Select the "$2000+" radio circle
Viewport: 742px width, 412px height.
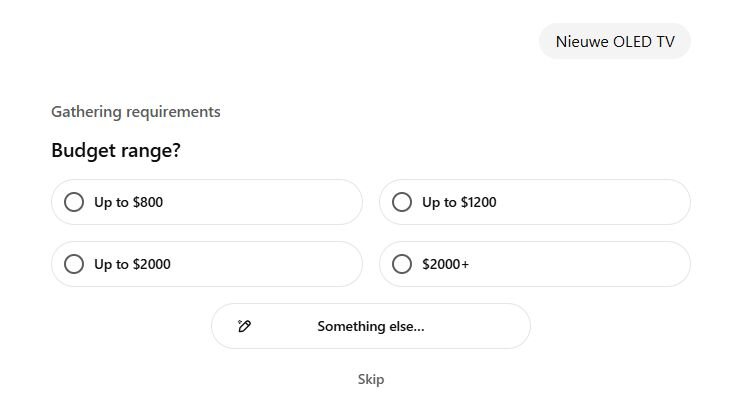(x=402, y=264)
